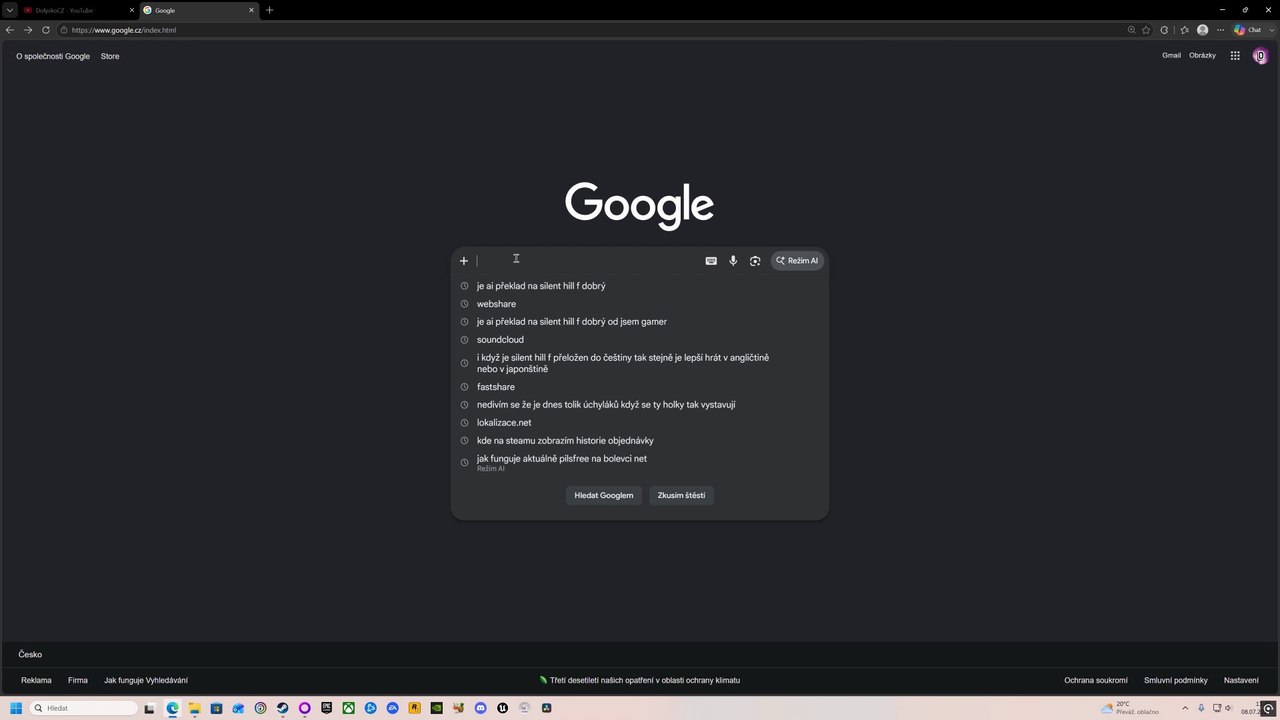Open Microsoft Store from the taskbar

216,708
